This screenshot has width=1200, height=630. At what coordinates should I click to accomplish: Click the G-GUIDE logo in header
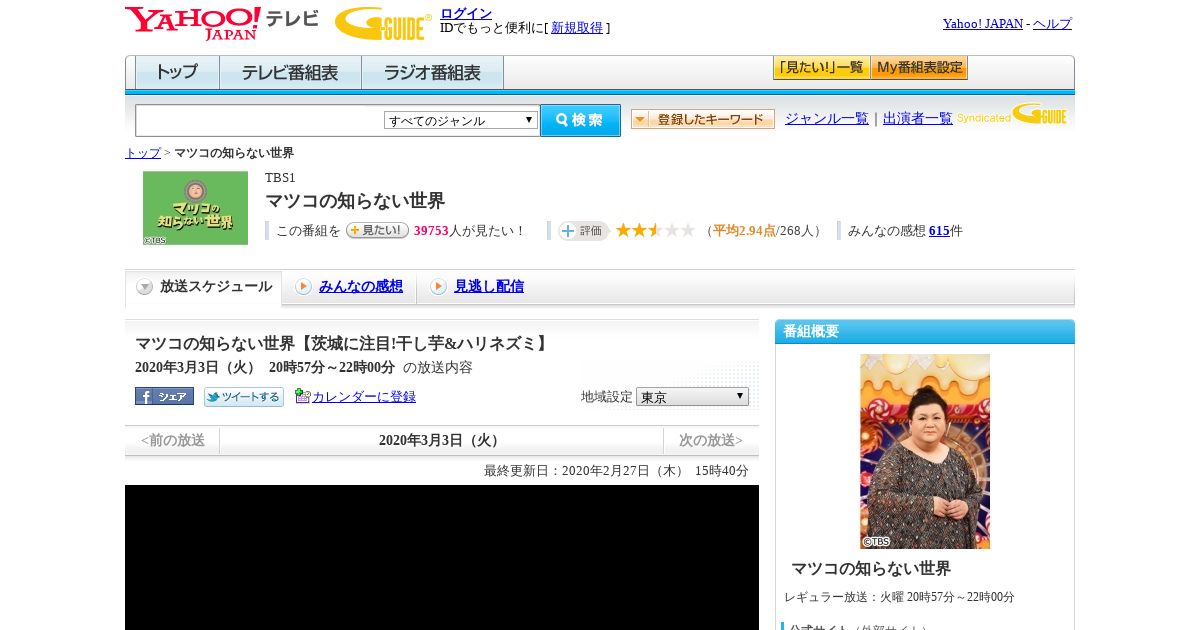(383, 23)
